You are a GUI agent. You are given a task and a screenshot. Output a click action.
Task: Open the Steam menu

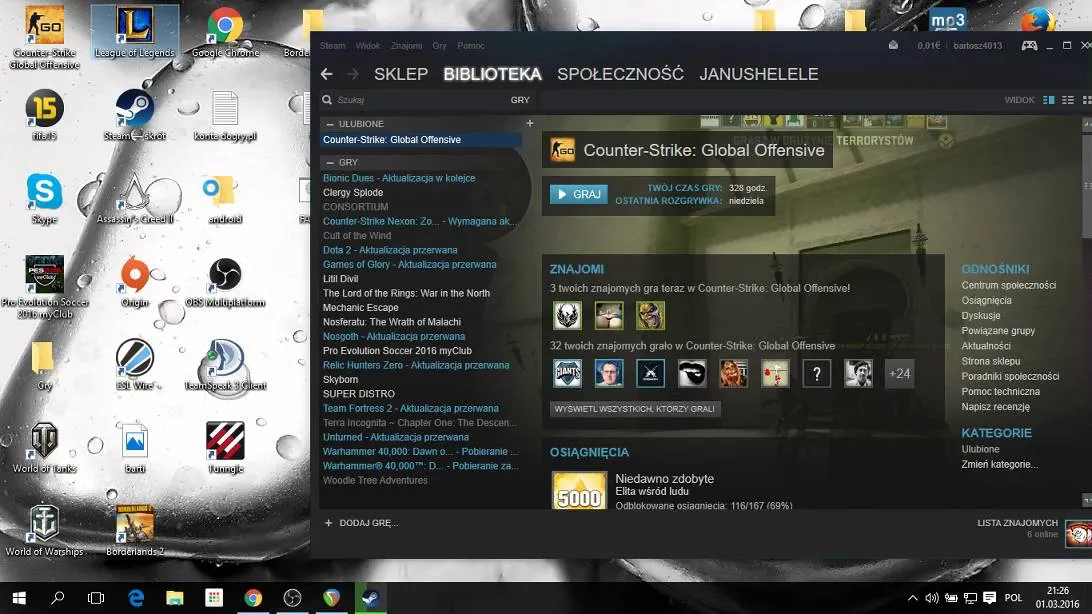coord(332,46)
